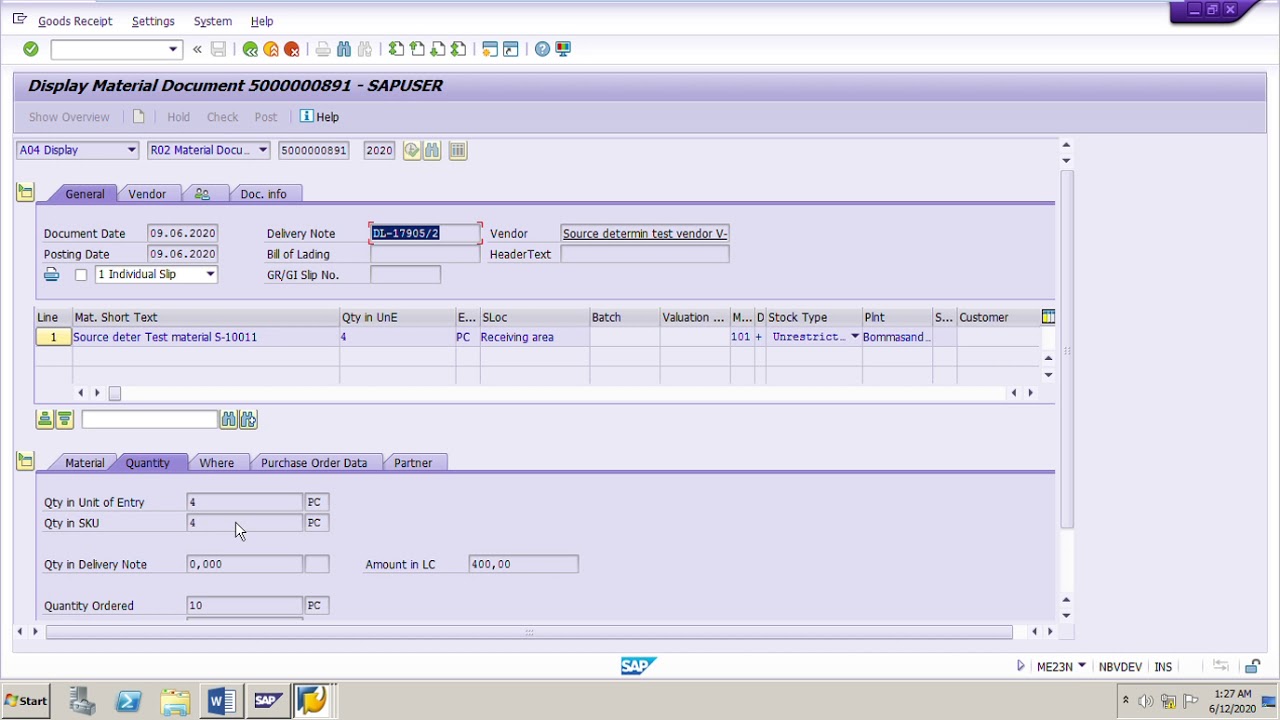Open the command field dropdown arrow
The height and width of the screenshot is (720, 1280).
click(x=173, y=49)
